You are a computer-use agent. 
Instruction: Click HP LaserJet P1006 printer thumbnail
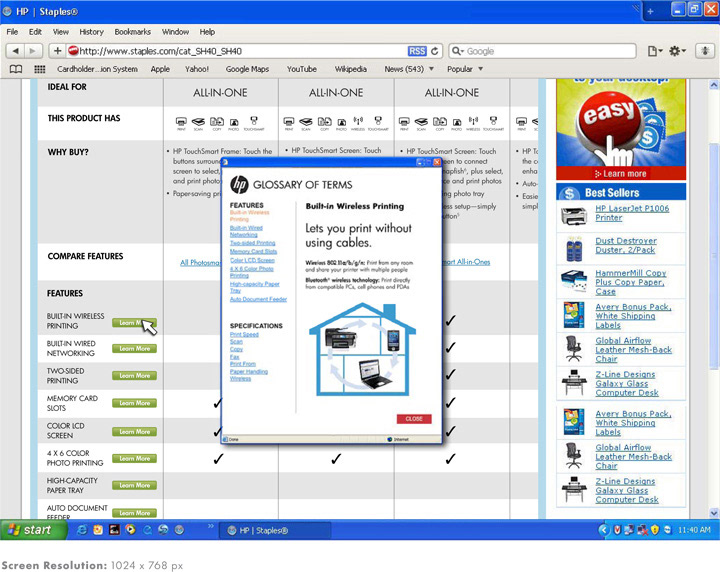(574, 215)
